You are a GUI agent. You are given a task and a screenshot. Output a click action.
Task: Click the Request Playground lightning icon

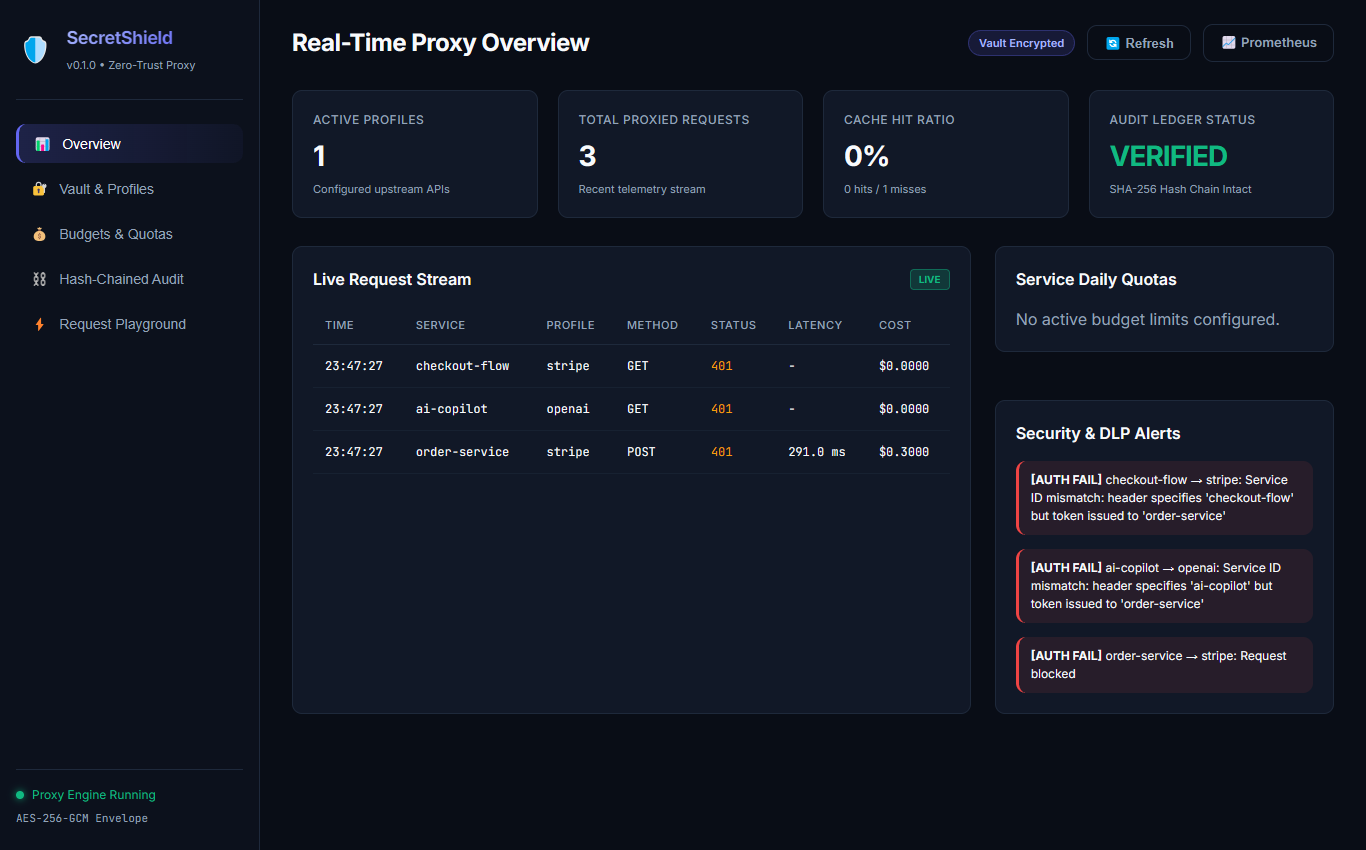[x=39, y=324]
